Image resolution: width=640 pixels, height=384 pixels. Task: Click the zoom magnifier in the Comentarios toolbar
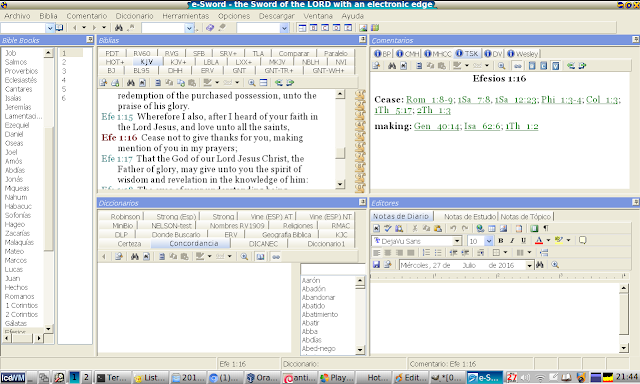point(502,66)
